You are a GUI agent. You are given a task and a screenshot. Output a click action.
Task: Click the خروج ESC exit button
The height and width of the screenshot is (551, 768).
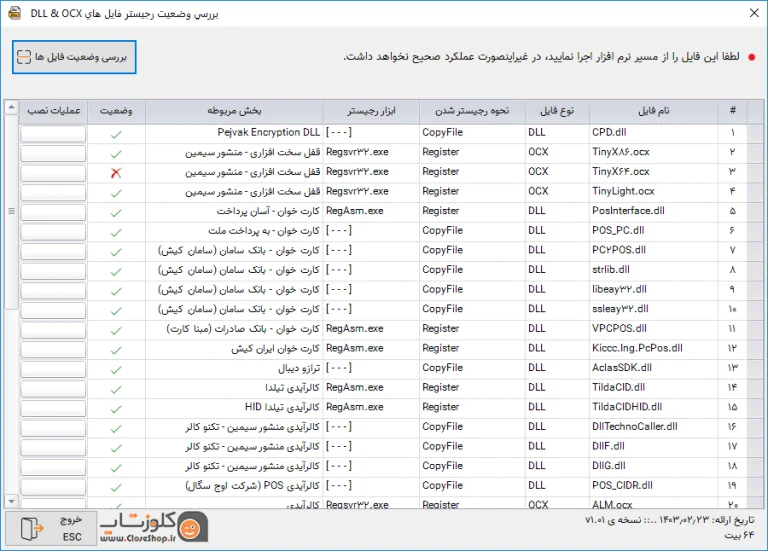click(x=51, y=528)
